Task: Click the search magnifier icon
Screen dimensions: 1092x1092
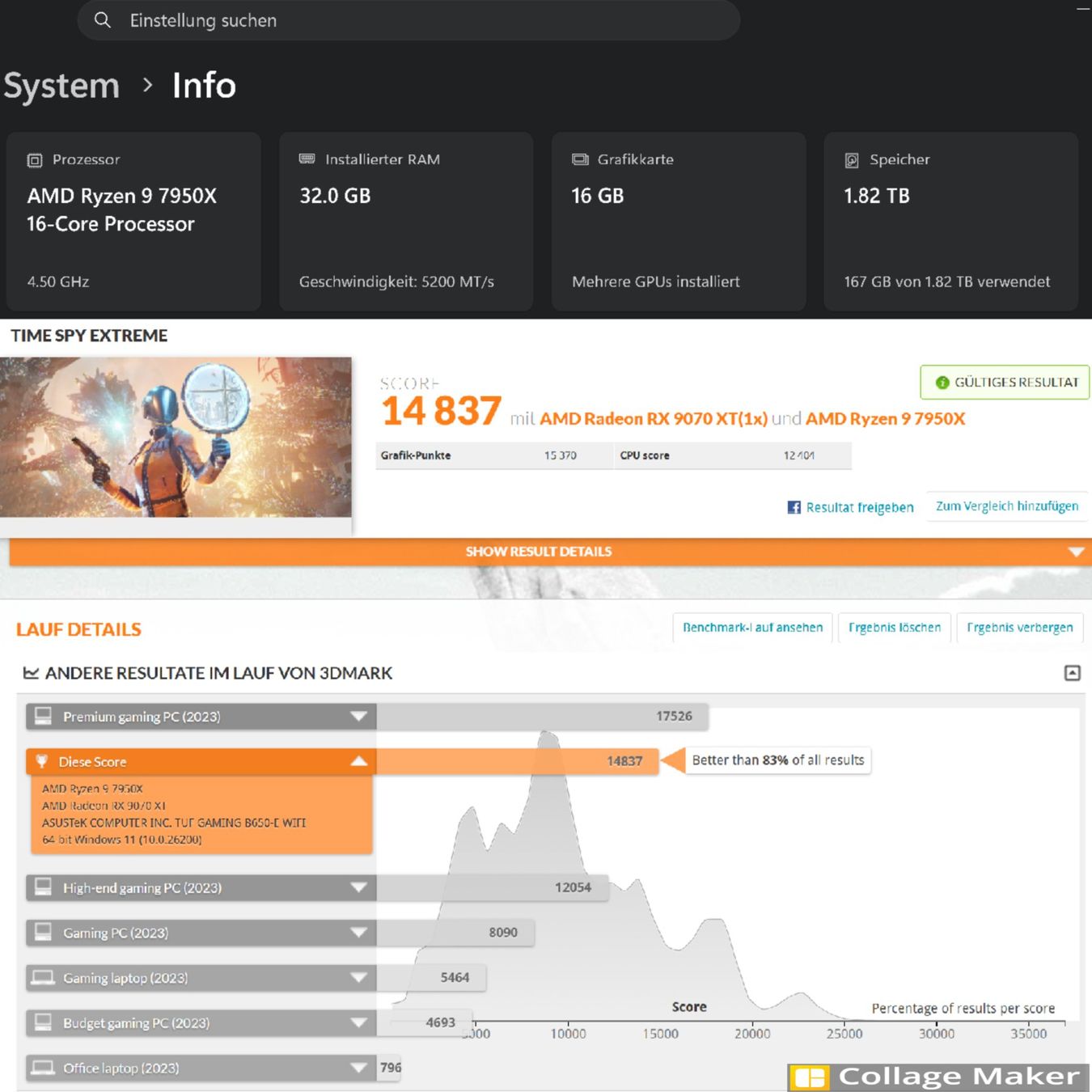Action: pos(102,20)
